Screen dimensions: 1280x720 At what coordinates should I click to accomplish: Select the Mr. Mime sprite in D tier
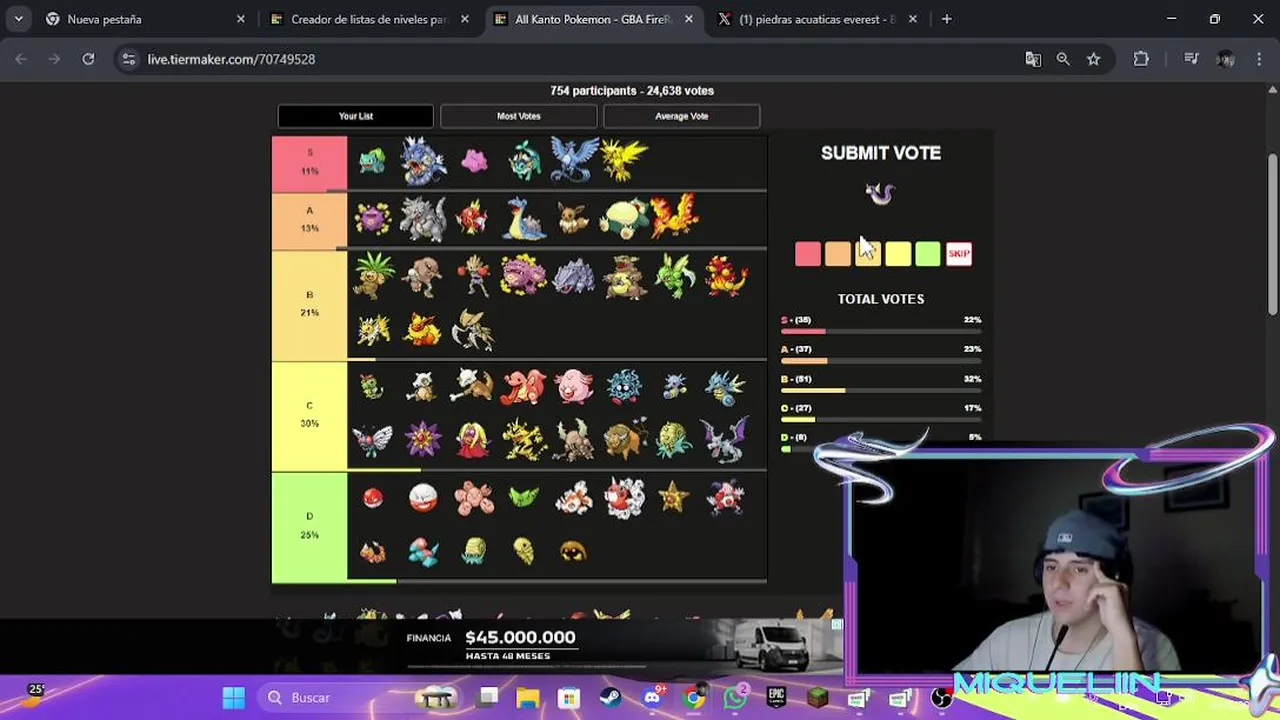click(x=725, y=497)
